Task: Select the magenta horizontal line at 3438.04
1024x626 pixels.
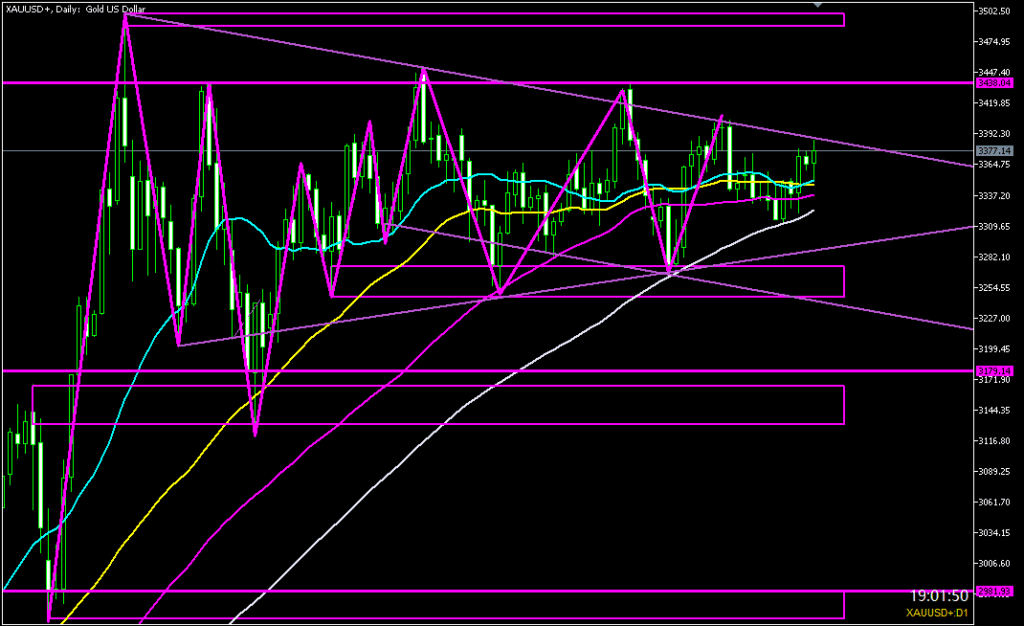Action: click(488, 83)
